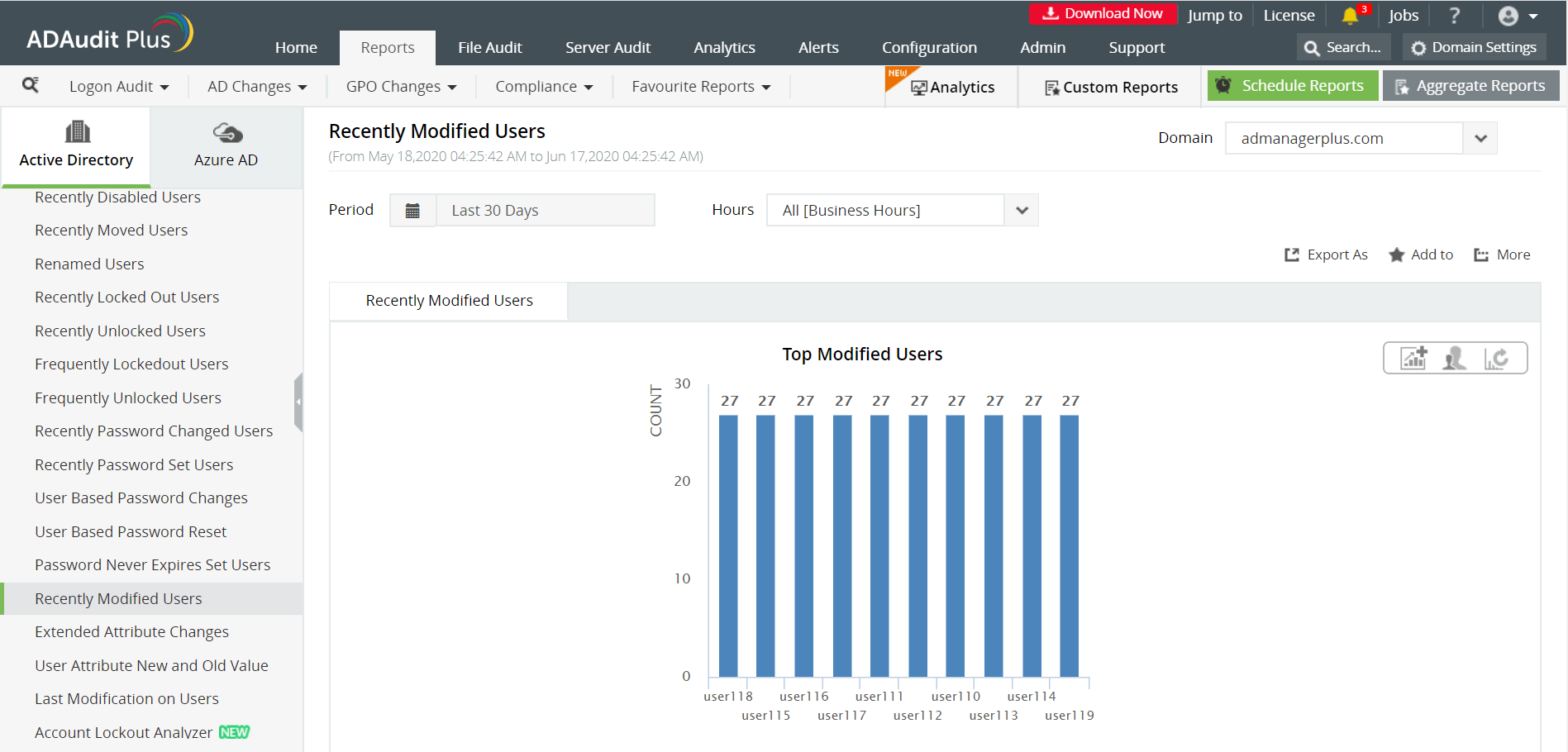Switch to the File Audit tab
This screenshot has height=752, width=1568.
point(490,48)
